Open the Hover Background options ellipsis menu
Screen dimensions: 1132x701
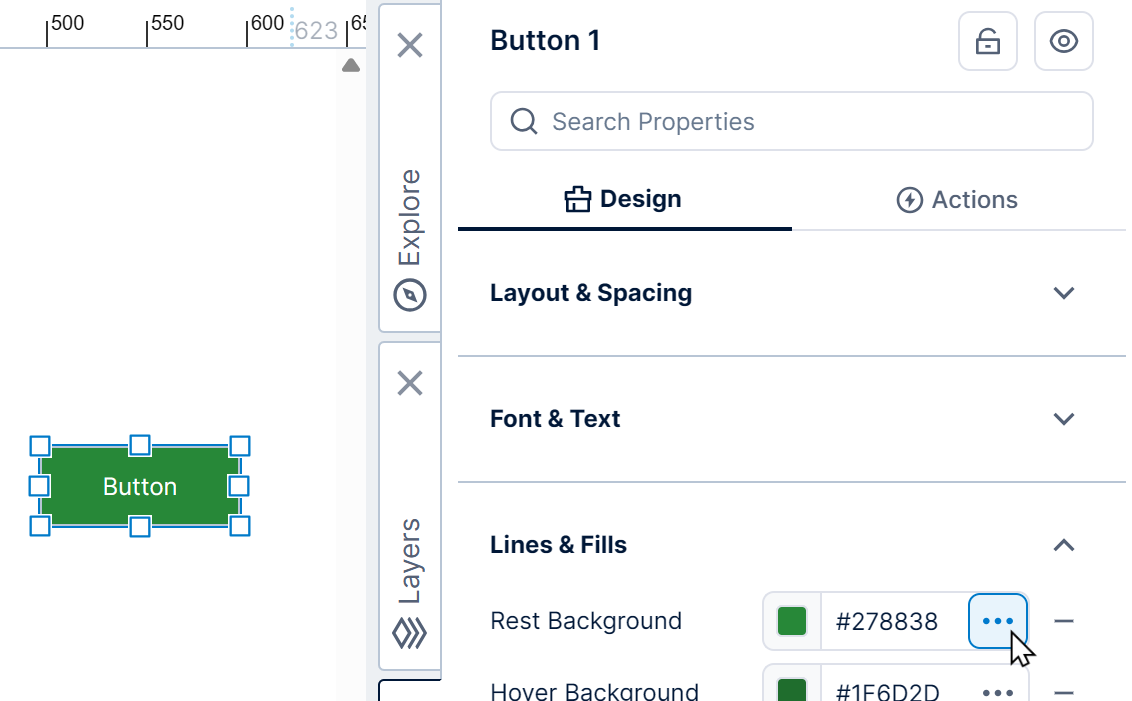pos(997,692)
